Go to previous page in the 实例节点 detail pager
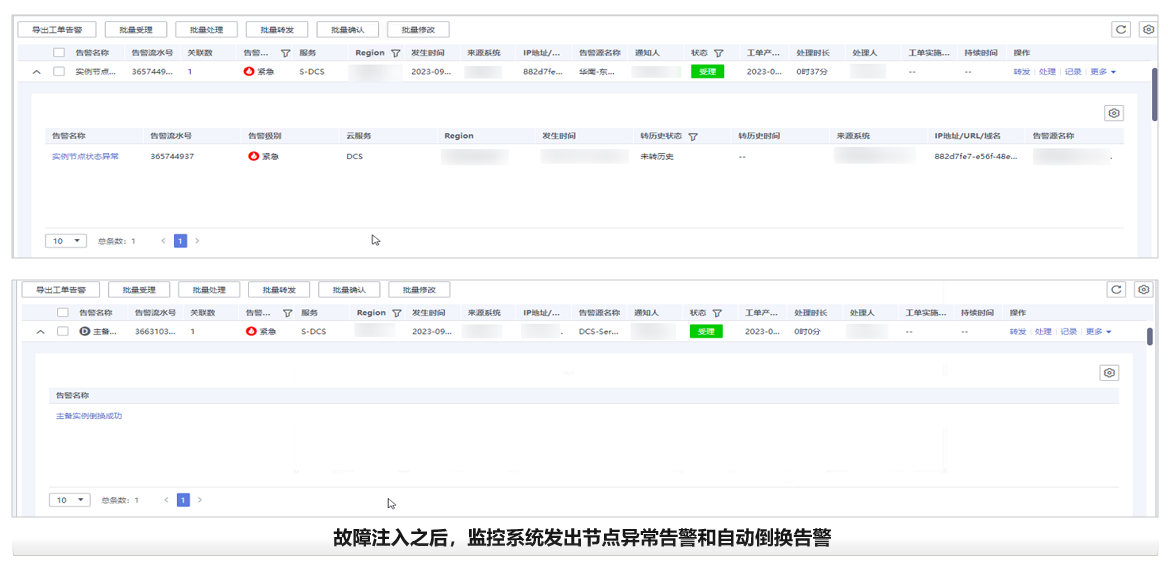1168x562 pixels. [x=164, y=241]
